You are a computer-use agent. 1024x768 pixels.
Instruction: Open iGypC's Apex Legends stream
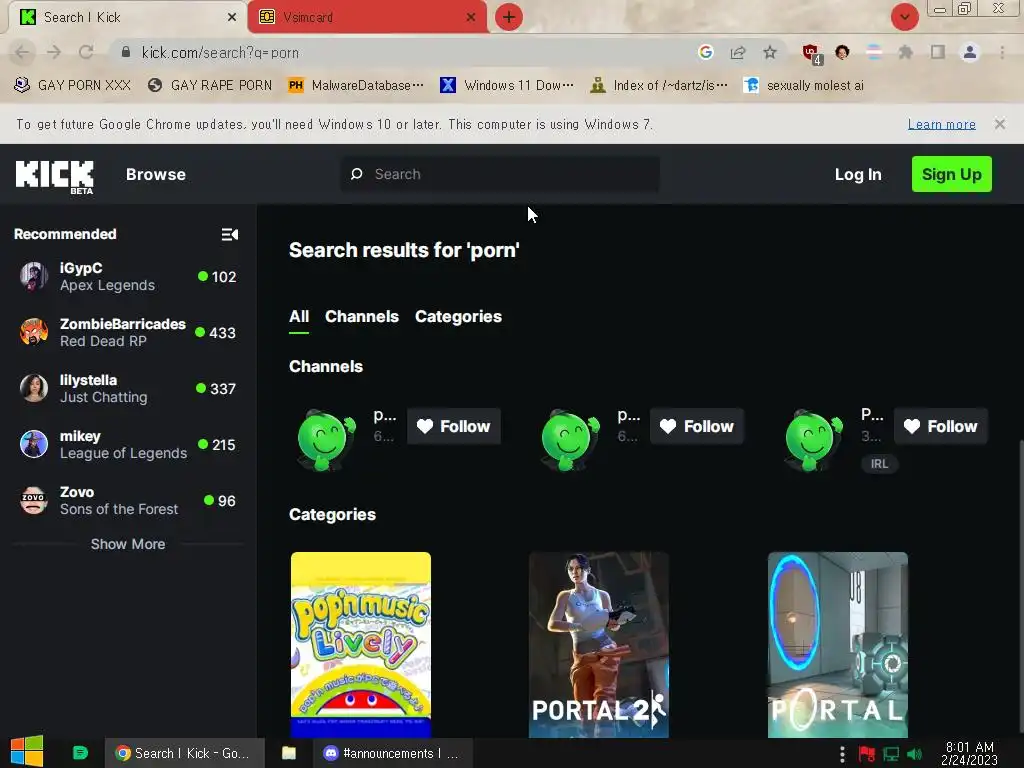128,277
